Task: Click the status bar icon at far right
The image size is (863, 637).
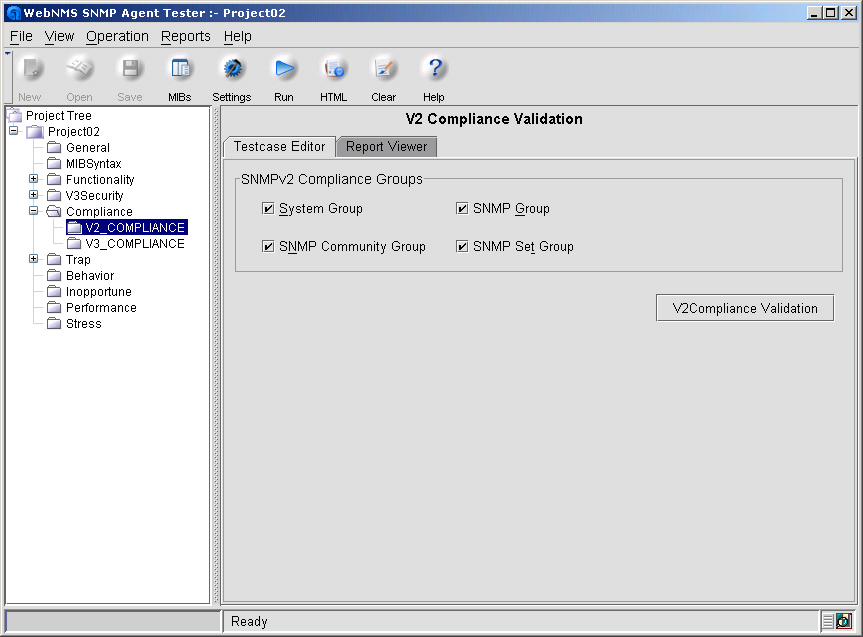Action: (843, 621)
